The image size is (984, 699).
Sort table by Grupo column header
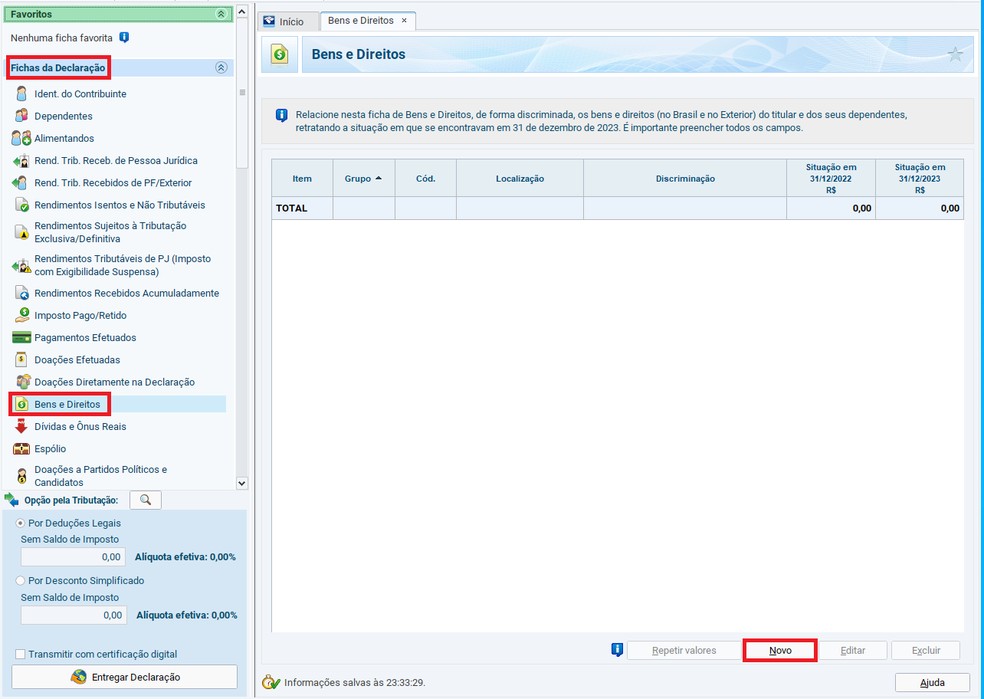[363, 179]
